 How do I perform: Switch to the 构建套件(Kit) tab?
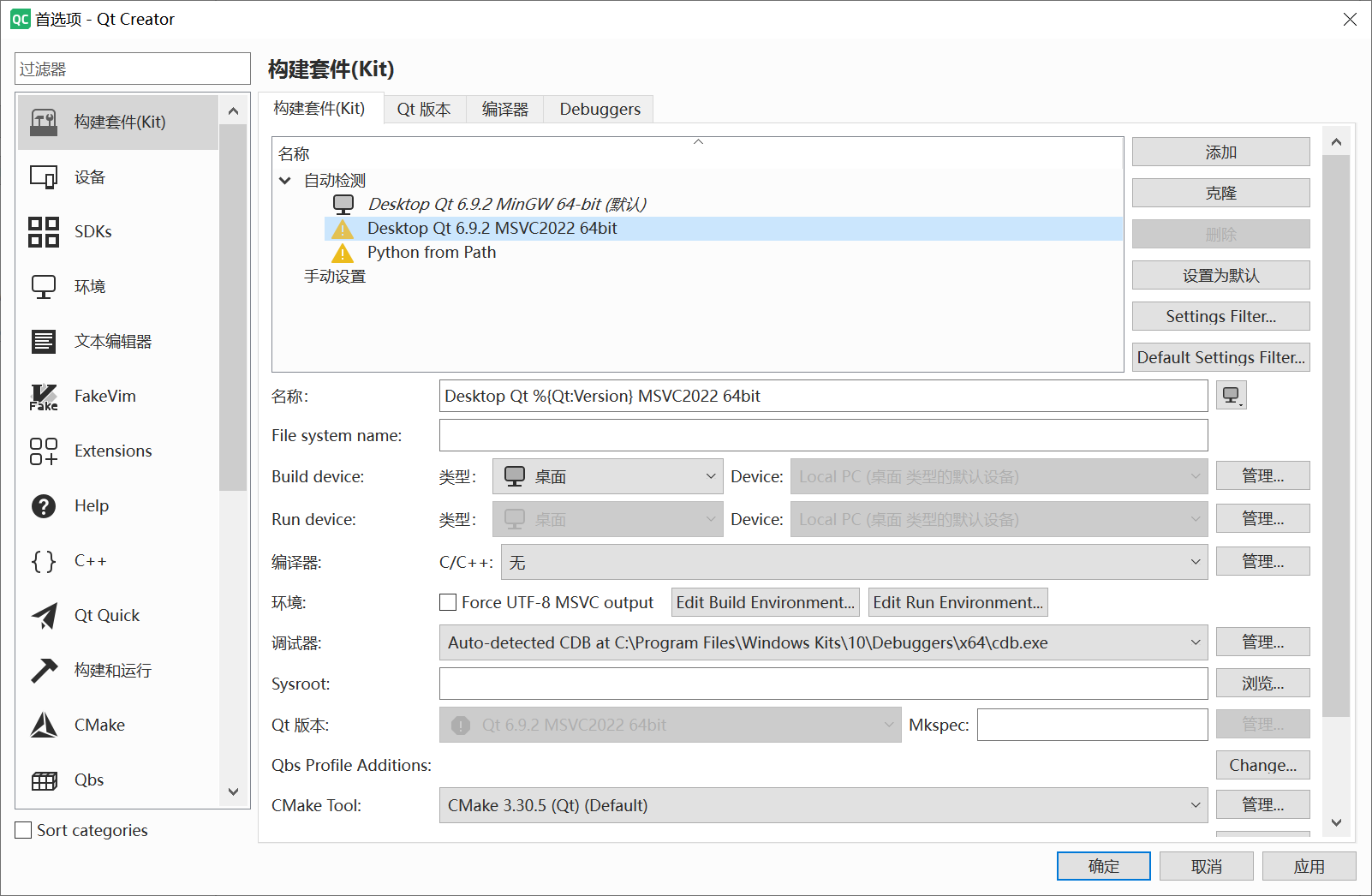(x=319, y=108)
